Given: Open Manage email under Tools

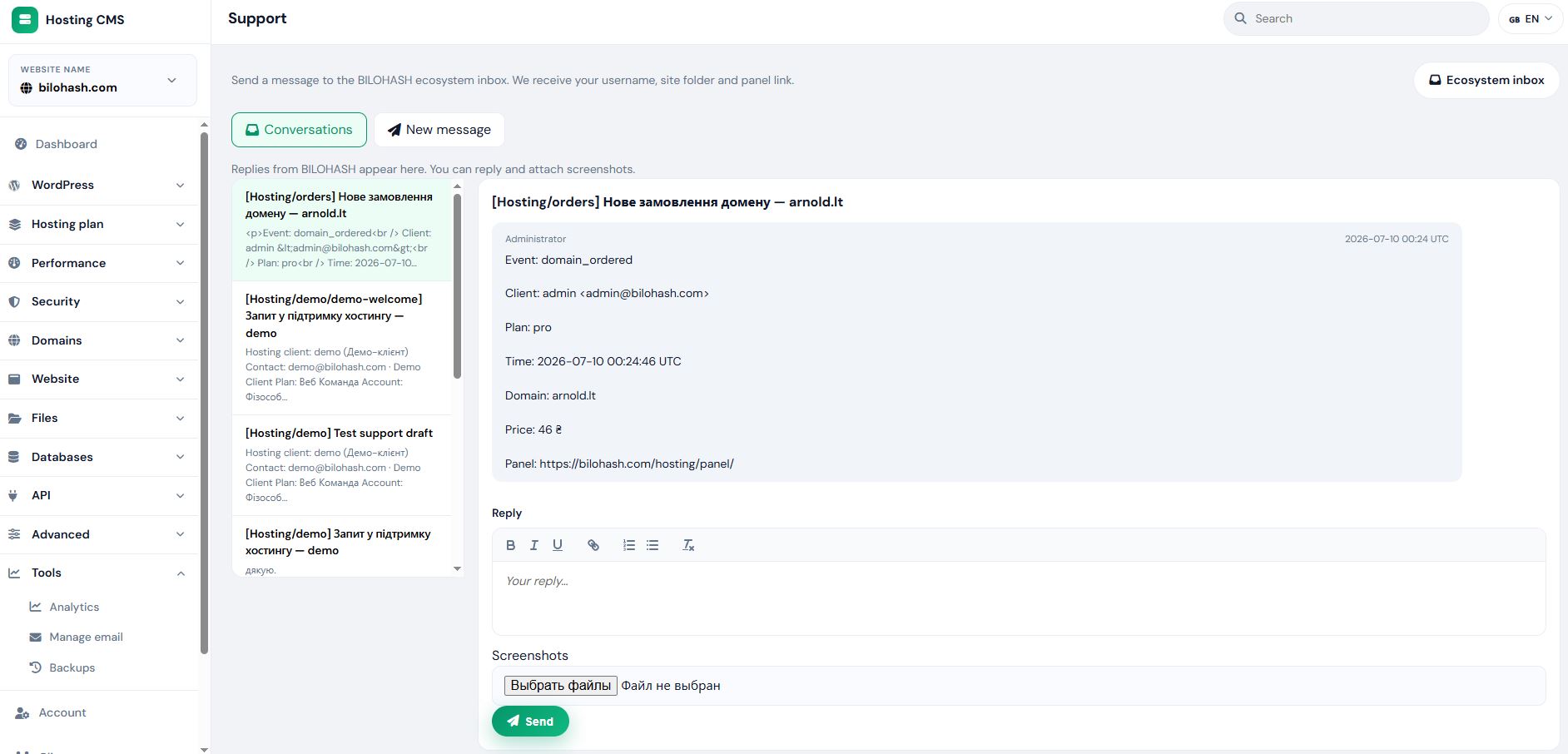Looking at the screenshot, I should click(x=86, y=637).
